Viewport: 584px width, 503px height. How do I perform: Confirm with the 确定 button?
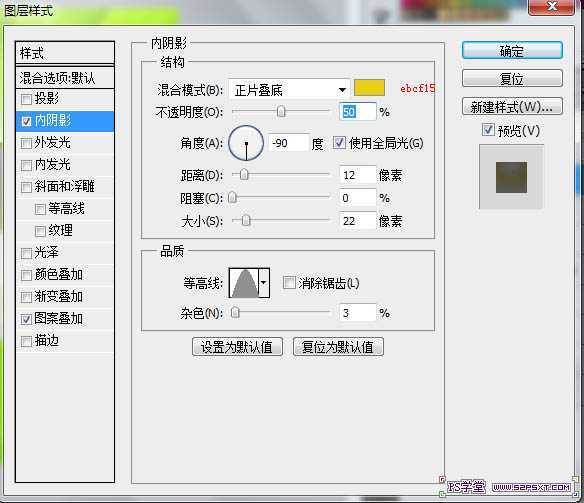click(x=512, y=51)
